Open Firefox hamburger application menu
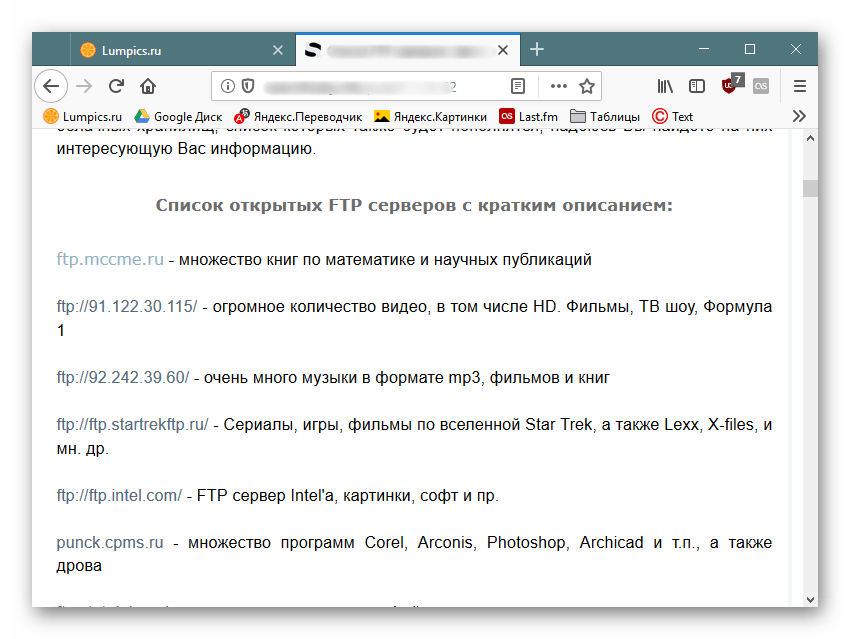The width and height of the screenshot is (850, 639). [x=800, y=86]
